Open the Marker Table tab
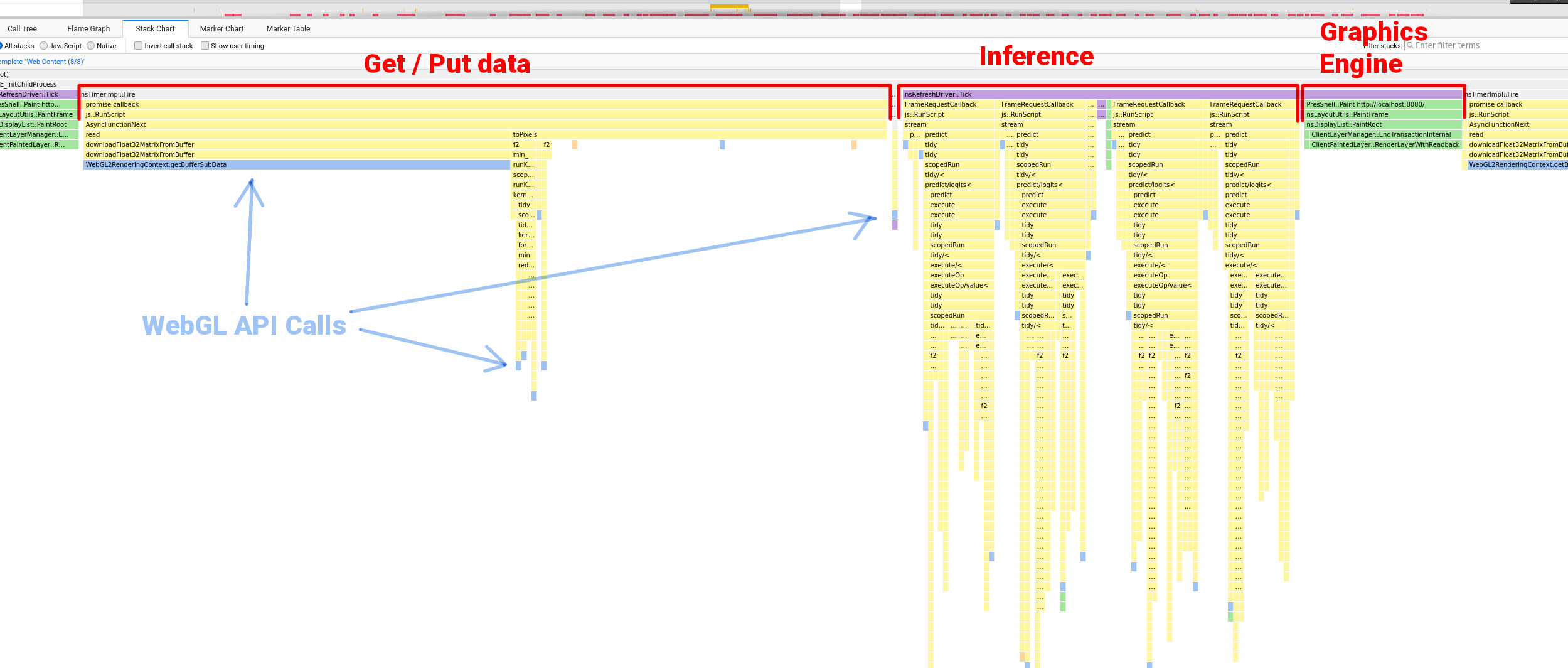Viewport: 1568px width, 668px height. click(288, 29)
